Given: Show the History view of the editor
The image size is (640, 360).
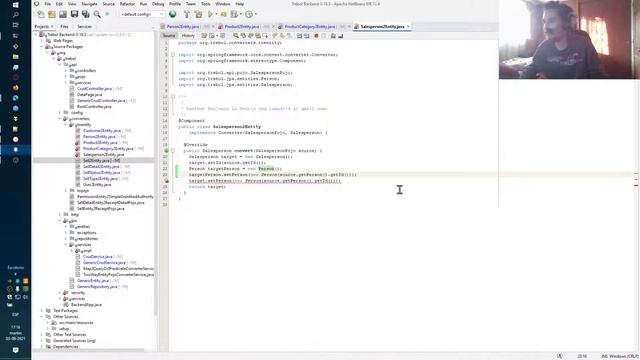Looking at the screenshot, I should click(x=188, y=36).
